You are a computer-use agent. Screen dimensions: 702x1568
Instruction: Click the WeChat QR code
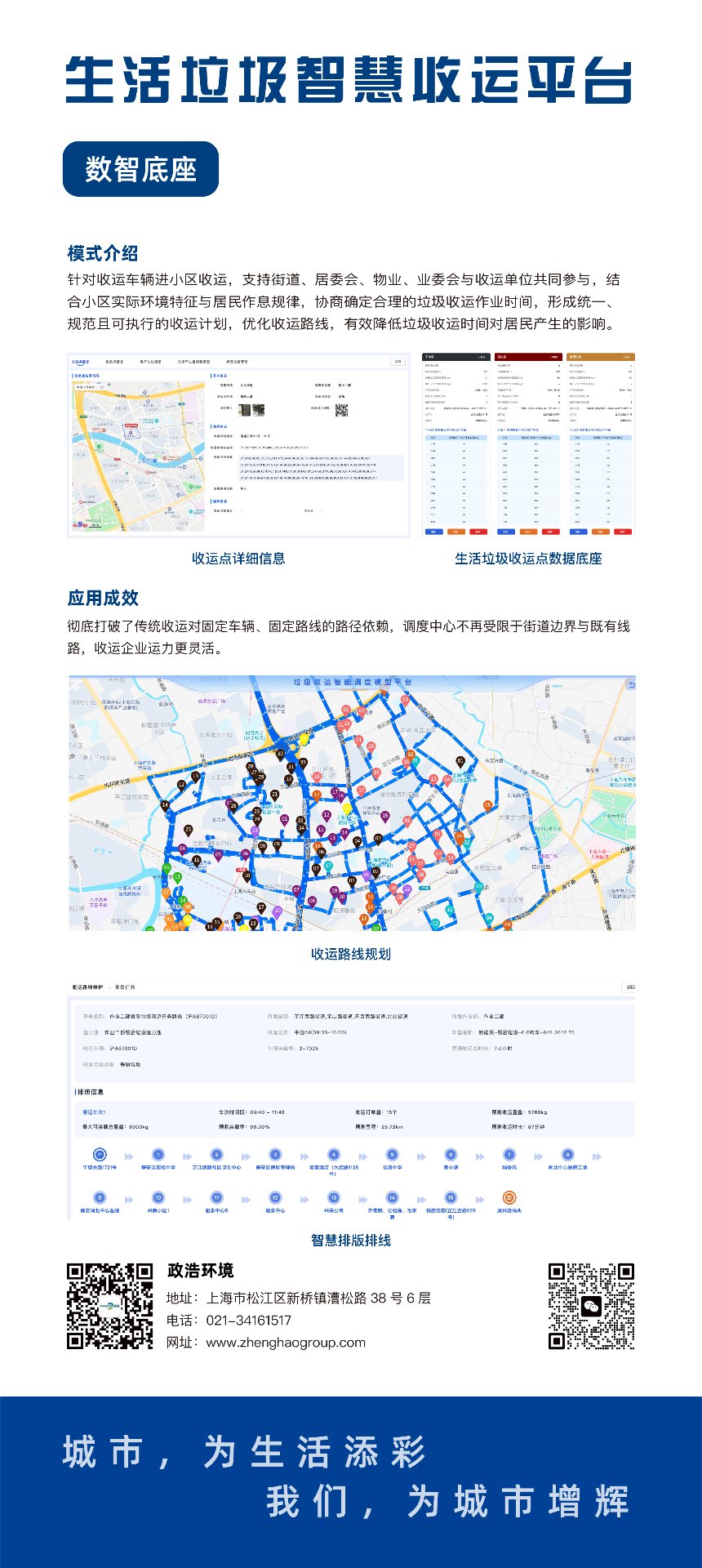592,1306
